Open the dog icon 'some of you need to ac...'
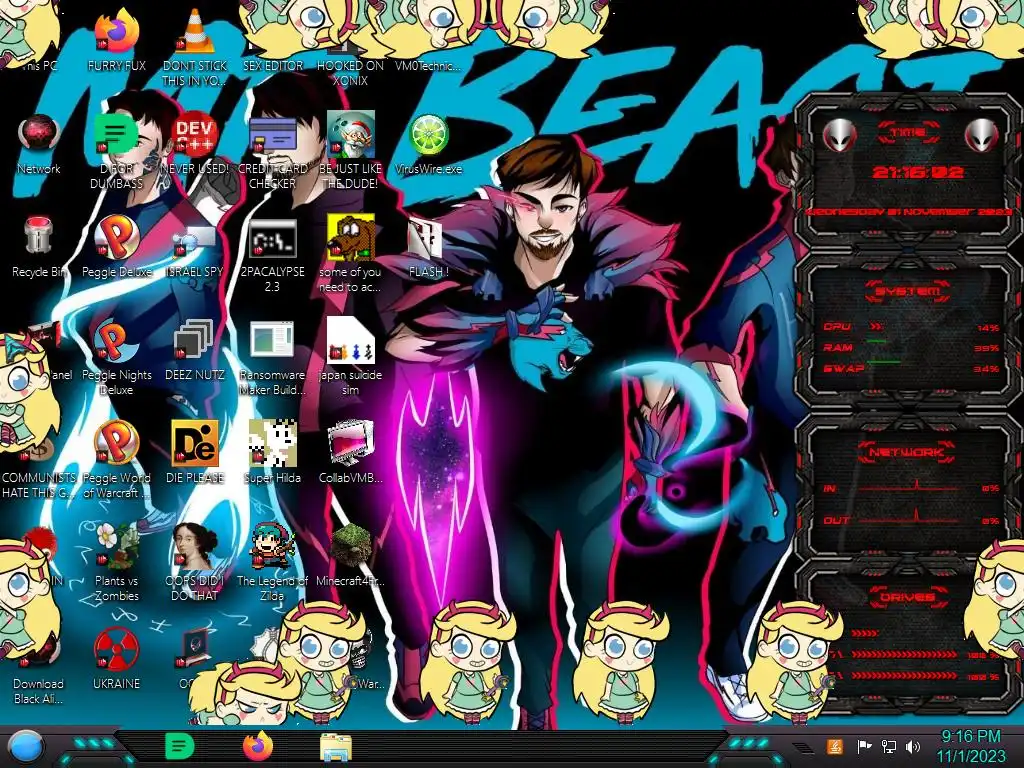Screen dimensions: 1024x768 point(350,238)
